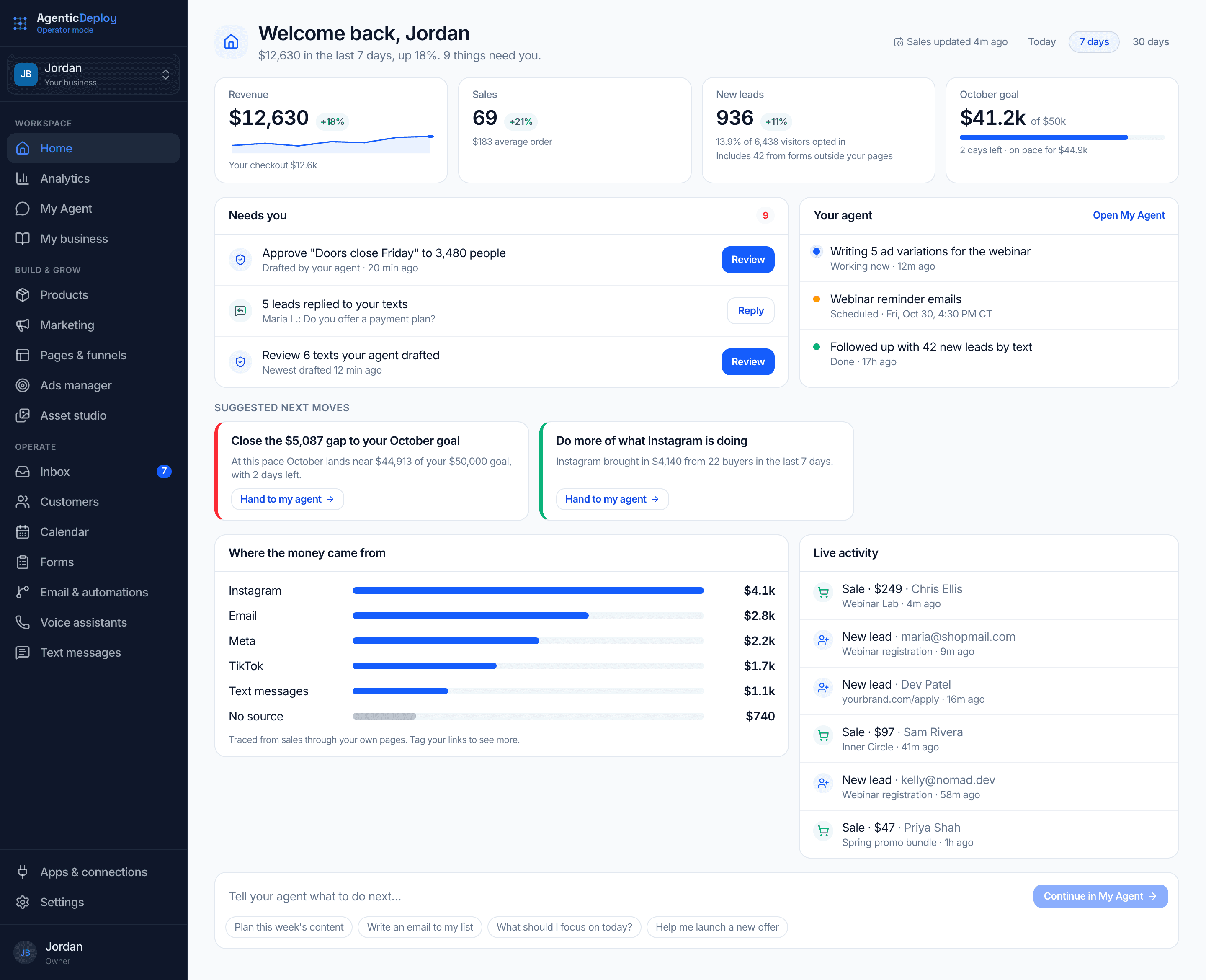Click the Sales card showing 69
Screen dimensions: 1206x980
point(575,130)
